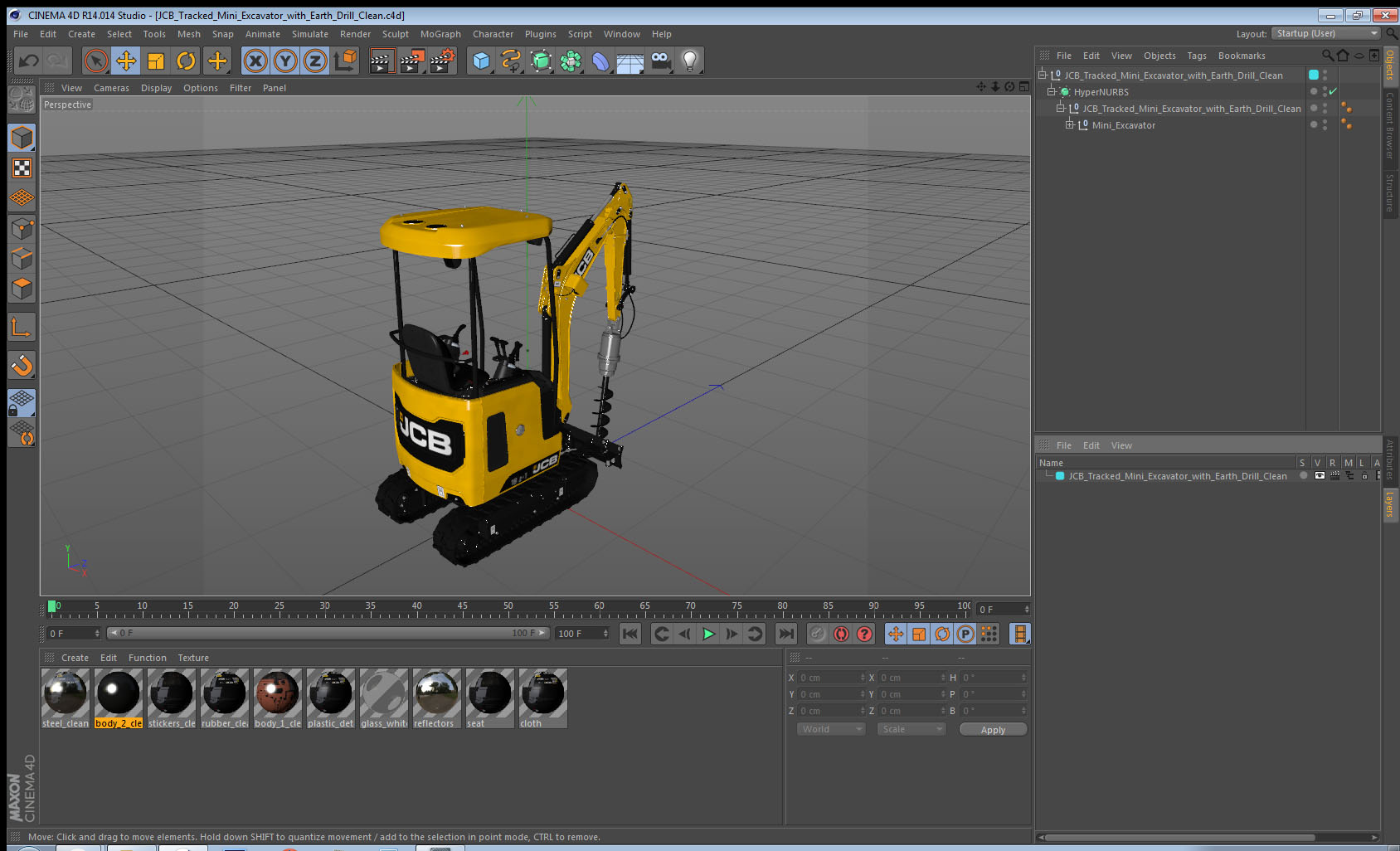Open the material manager Texture menu
Screen dimensions: 1400x851
tap(193, 658)
